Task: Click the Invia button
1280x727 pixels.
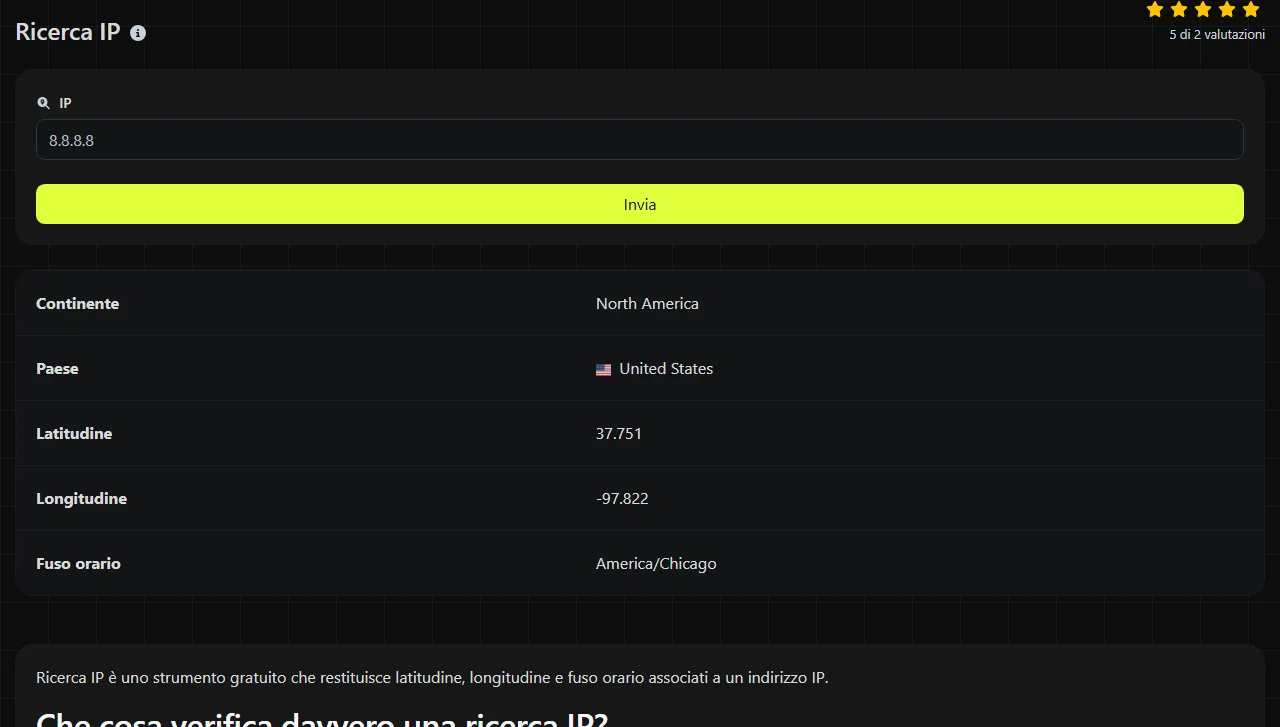Action: (x=640, y=204)
